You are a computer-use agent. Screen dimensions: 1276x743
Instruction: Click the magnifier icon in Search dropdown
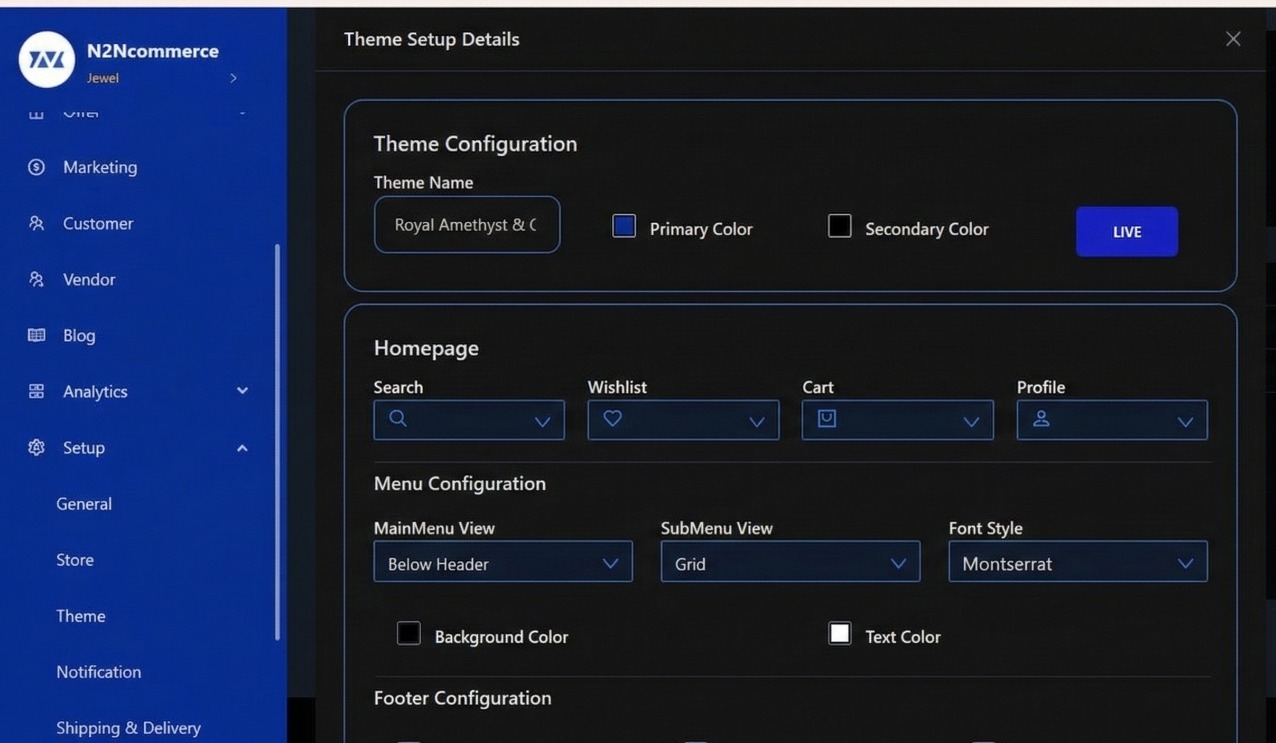398,418
